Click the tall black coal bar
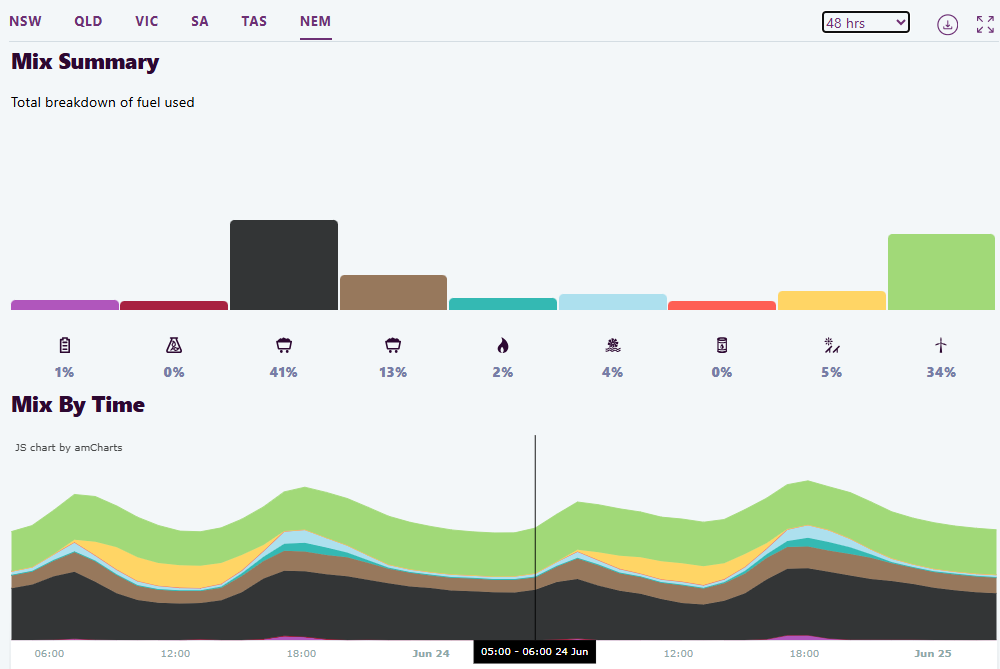The width and height of the screenshot is (1000, 669). point(284,265)
